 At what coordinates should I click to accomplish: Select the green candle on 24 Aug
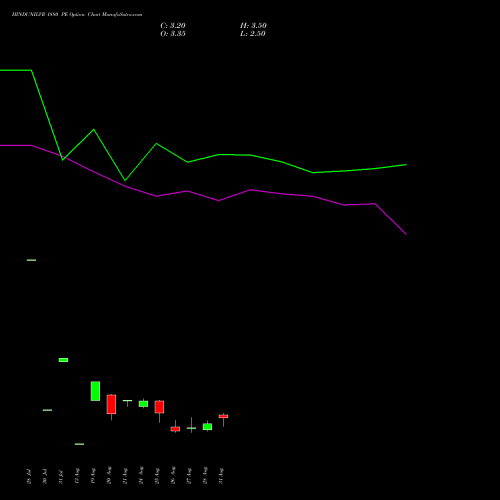pyautogui.click(x=143, y=404)
